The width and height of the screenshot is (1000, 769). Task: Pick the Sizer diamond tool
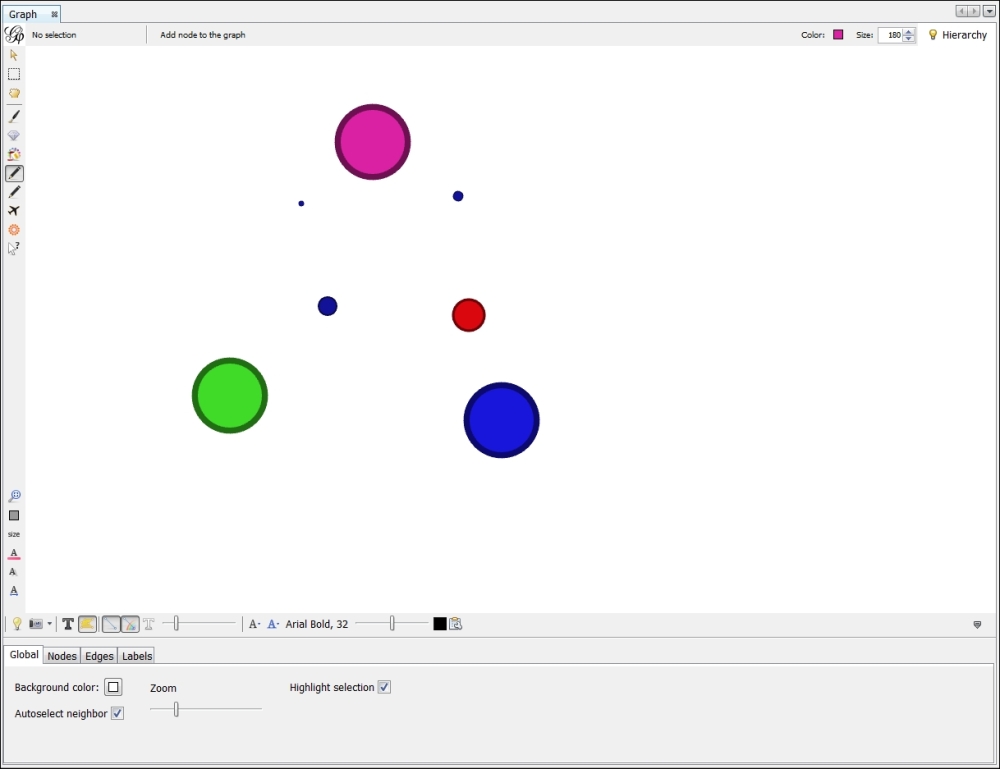tap(14, 135)
